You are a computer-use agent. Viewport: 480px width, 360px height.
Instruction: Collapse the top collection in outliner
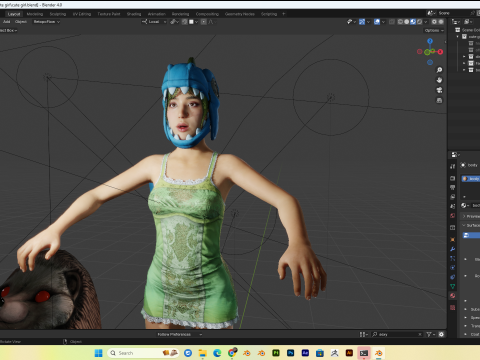click(458, 37)
